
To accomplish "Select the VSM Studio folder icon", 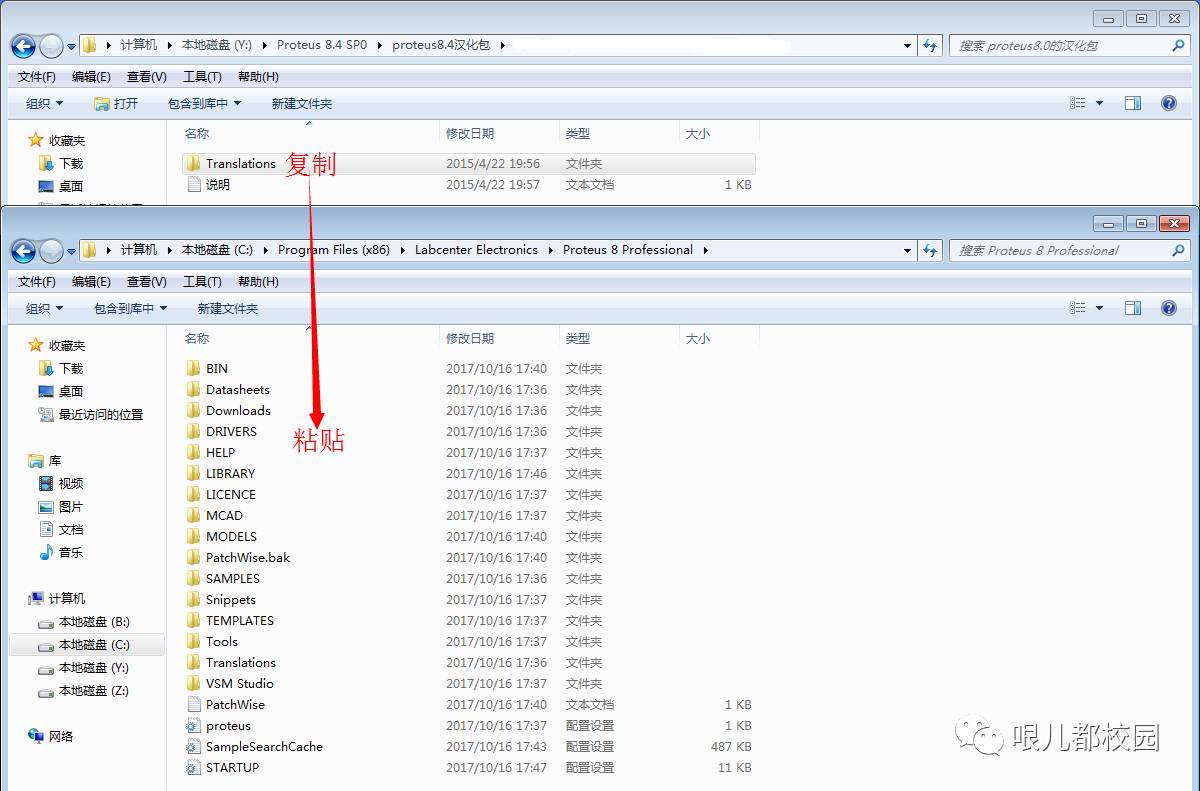I will click(194, 683).
